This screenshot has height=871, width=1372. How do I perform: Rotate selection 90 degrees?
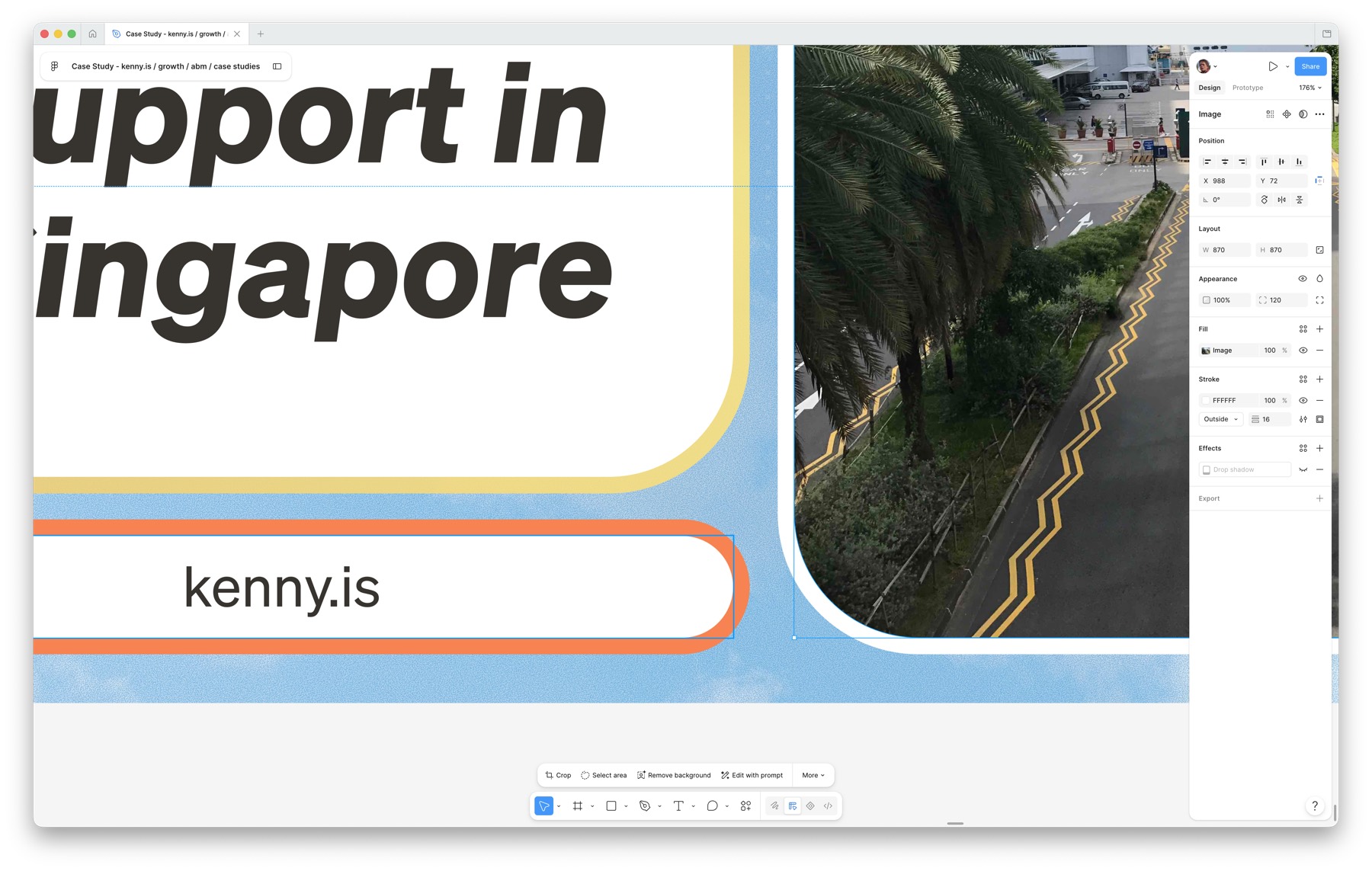[x=1265, y=200]
